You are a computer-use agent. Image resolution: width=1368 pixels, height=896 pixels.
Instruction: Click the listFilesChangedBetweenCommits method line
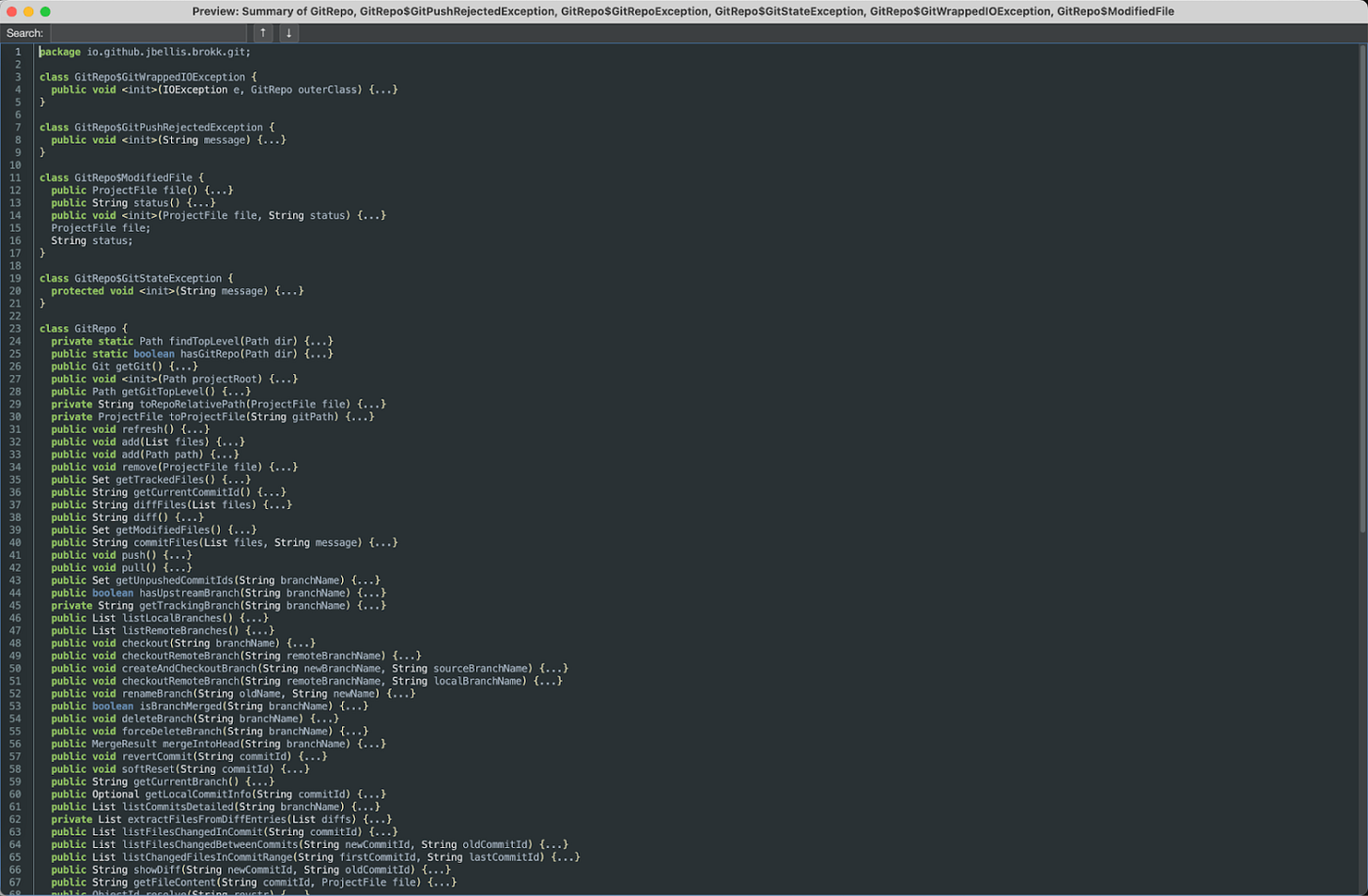point(310,844)
